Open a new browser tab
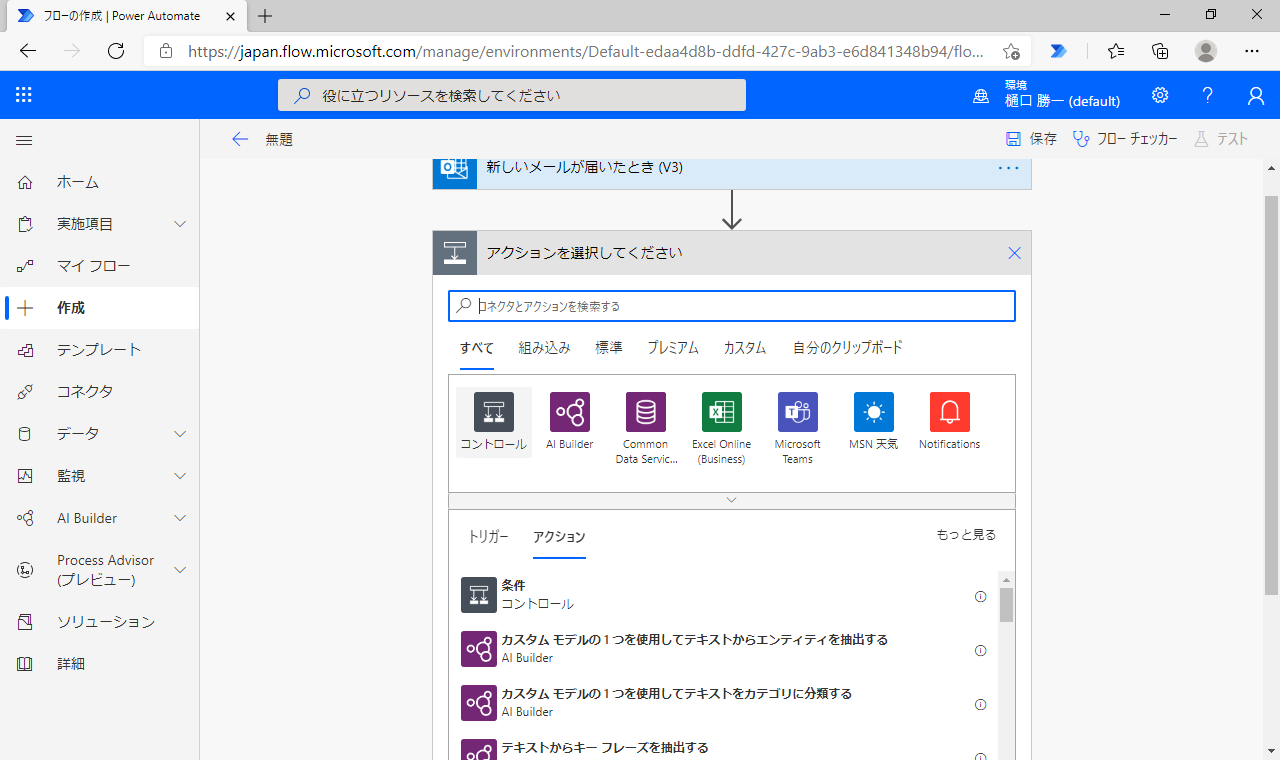Image resolution: width=1280 pixels, height=760 pixels. (265, 16)
